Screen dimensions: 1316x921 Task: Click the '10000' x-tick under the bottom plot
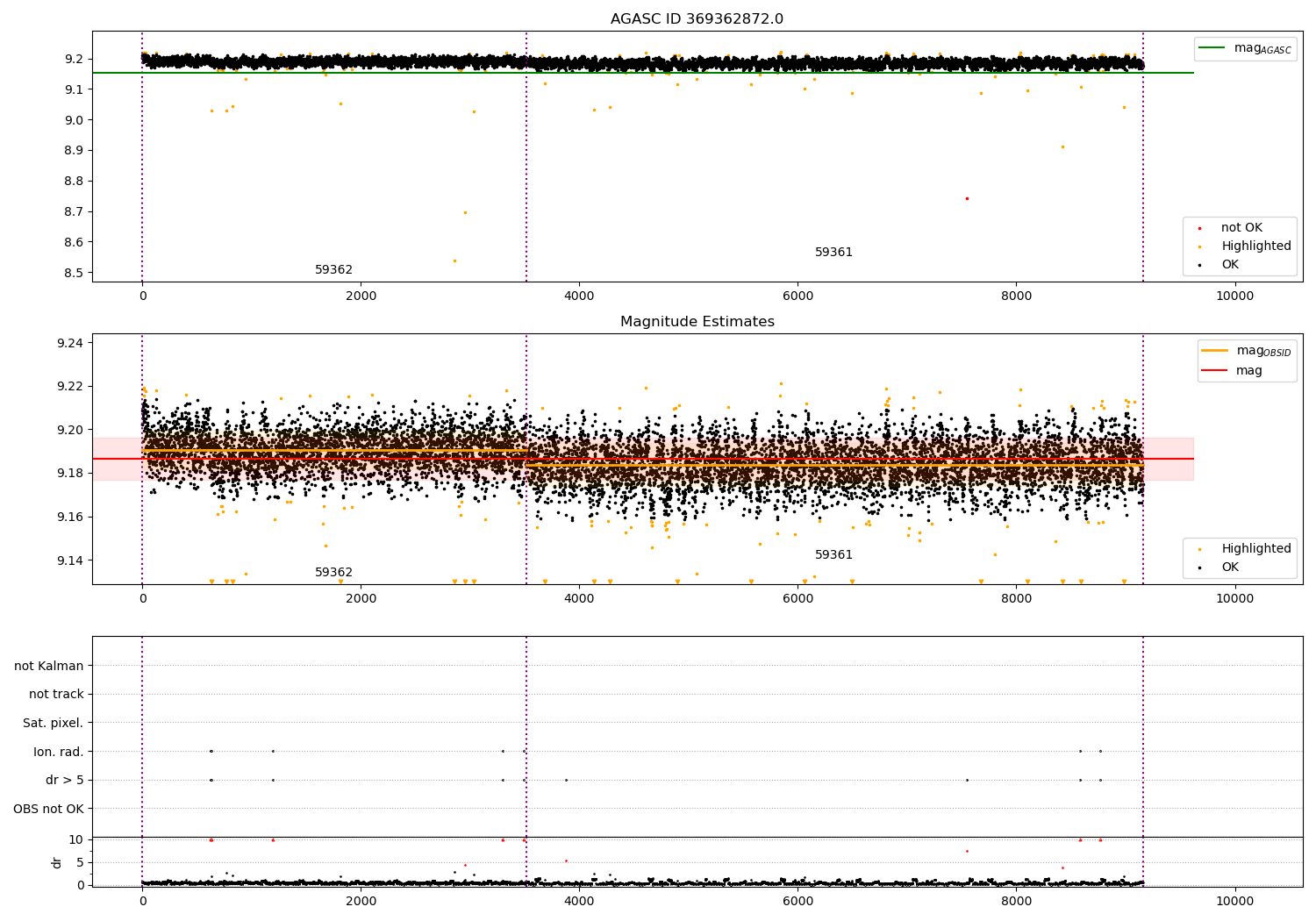tap(1234, 901)
